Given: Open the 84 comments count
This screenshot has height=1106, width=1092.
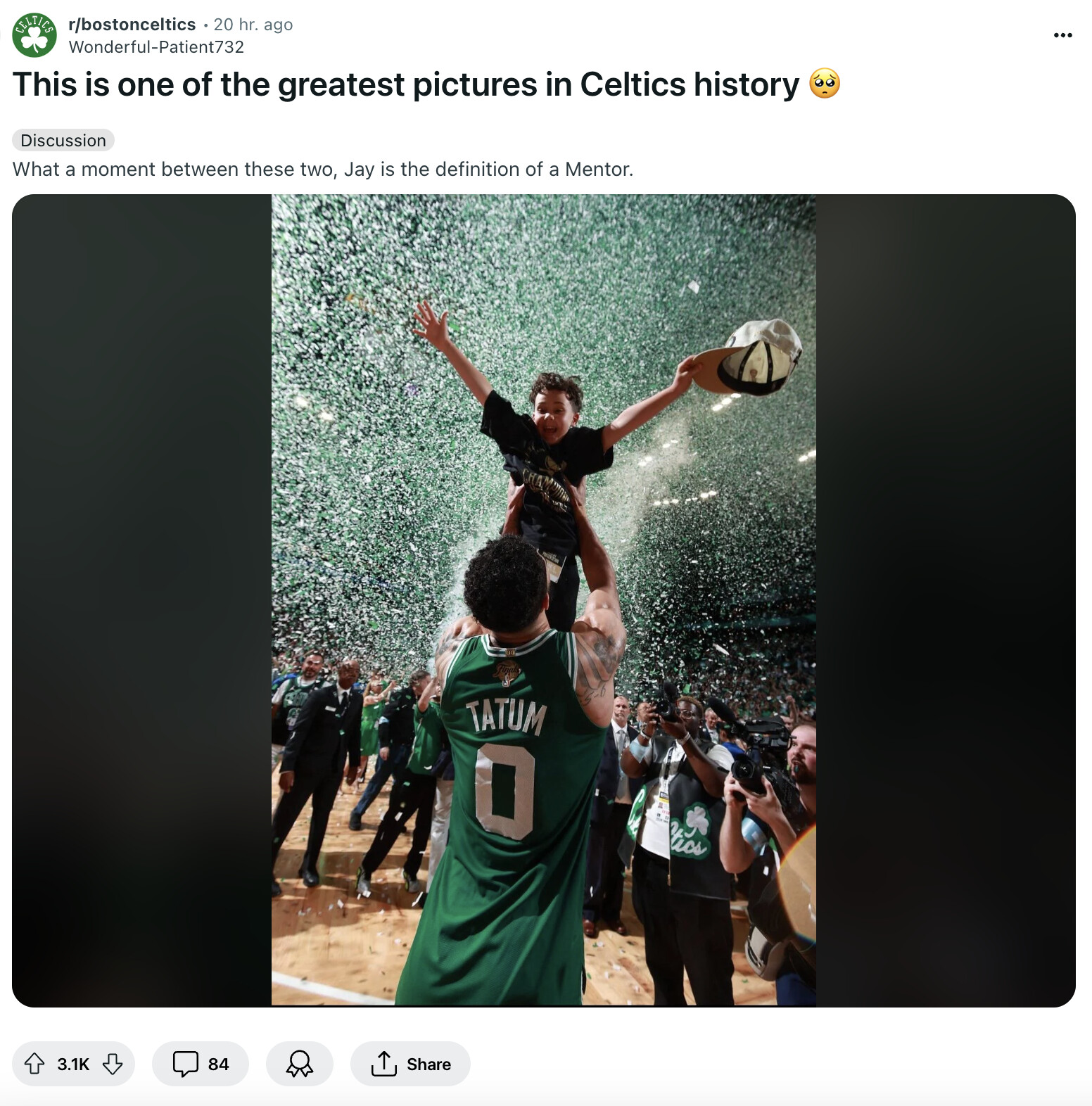Looking at the screenshot, I should [218, 1064].
